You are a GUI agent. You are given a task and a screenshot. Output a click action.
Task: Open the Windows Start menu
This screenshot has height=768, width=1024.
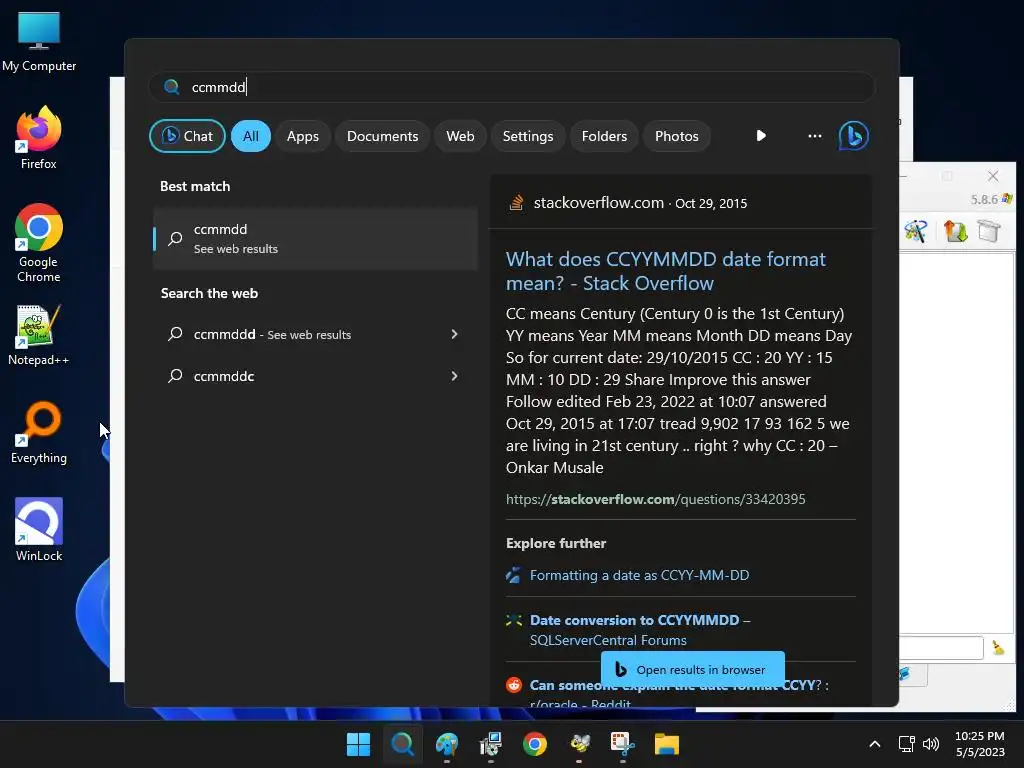[358, 744]
